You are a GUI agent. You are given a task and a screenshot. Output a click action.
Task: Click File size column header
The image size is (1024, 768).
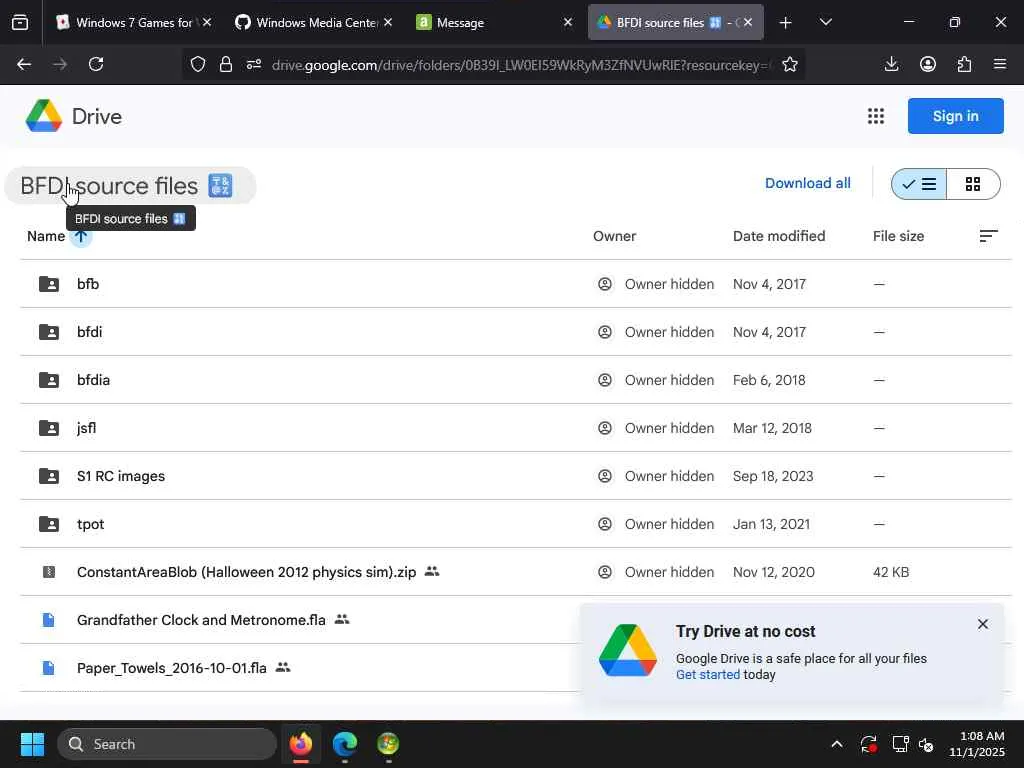[898, 236]
